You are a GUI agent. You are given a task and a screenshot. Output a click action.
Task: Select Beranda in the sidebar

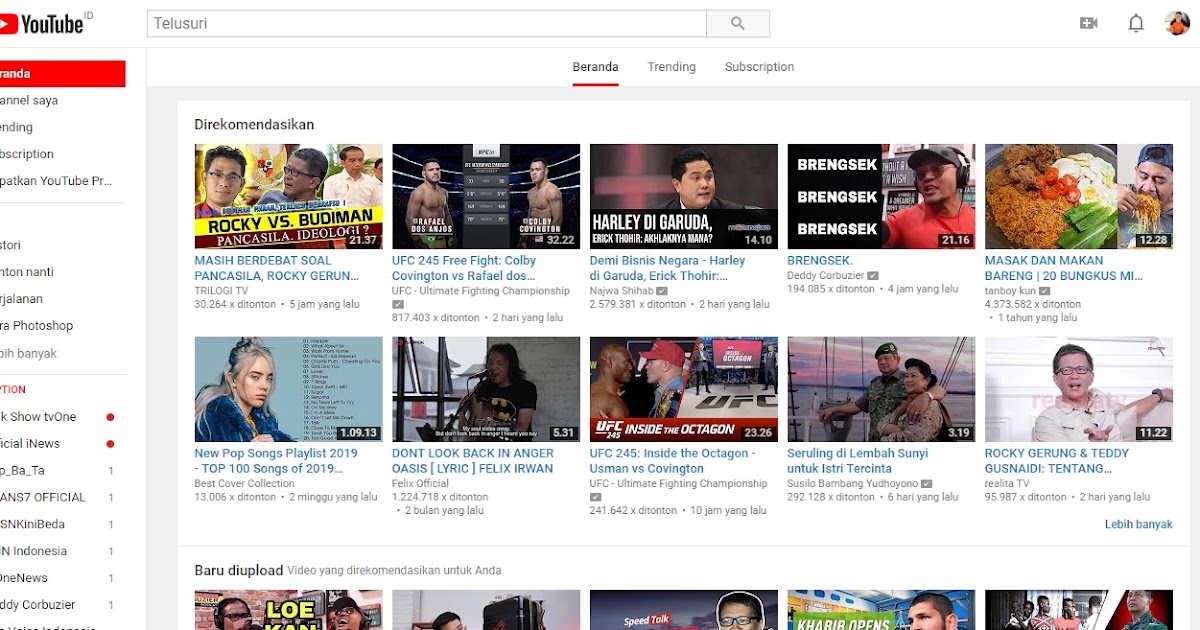62,74
